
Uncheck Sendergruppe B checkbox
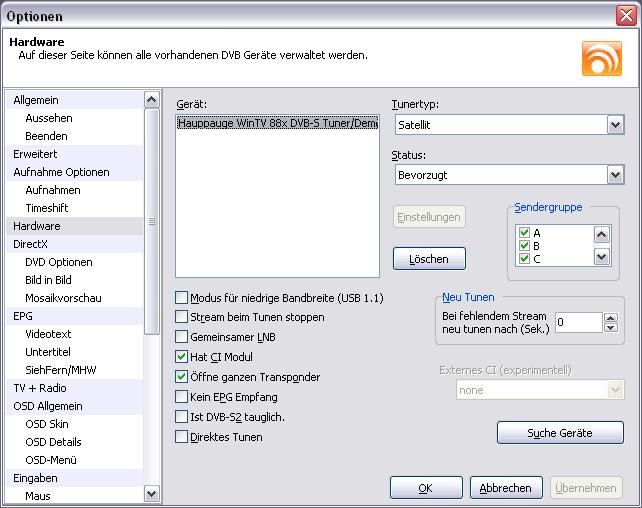coord(524,245)
